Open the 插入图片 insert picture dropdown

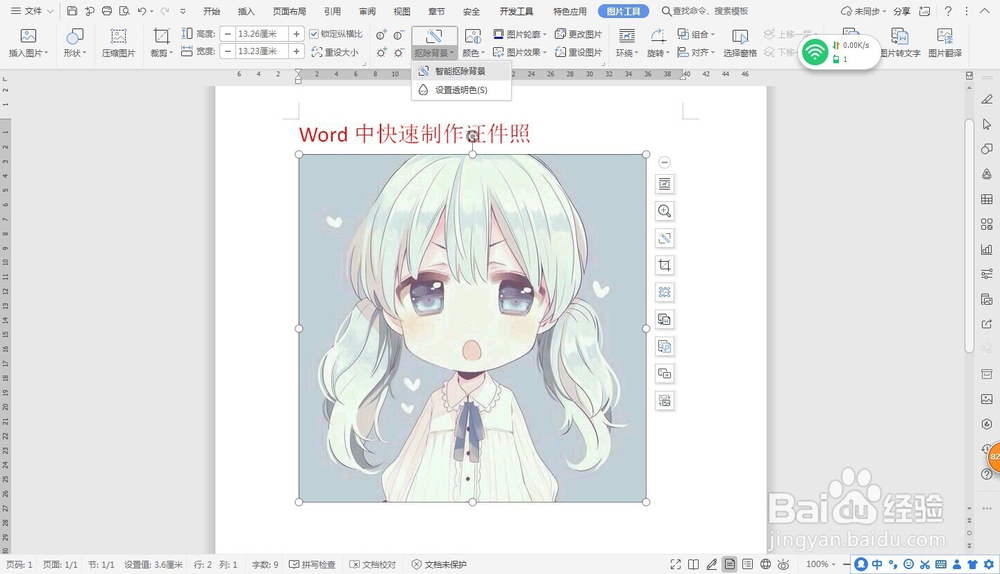point(28,43)
